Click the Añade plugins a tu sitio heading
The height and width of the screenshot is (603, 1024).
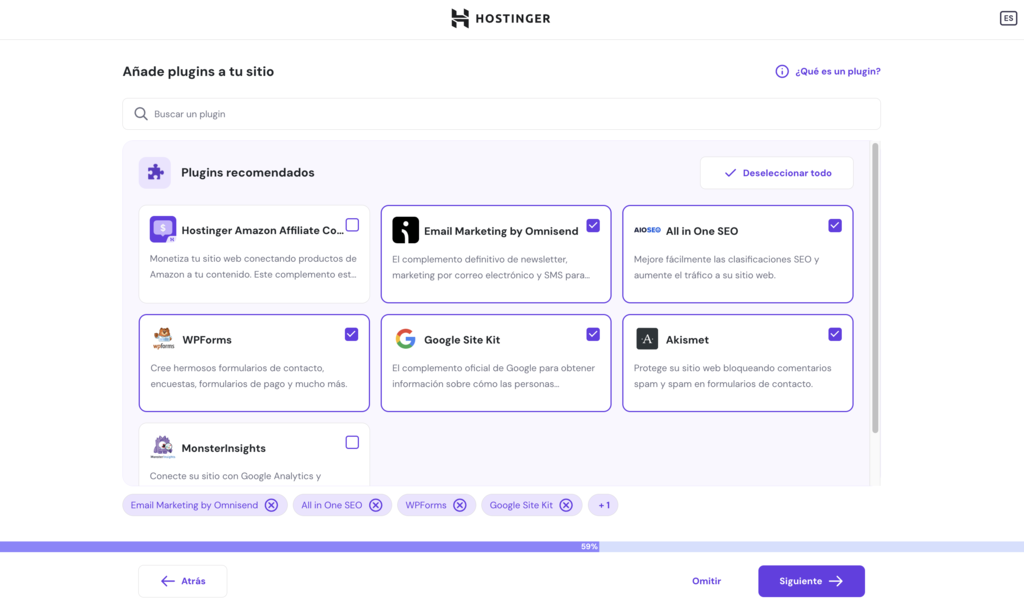[199, 72]
